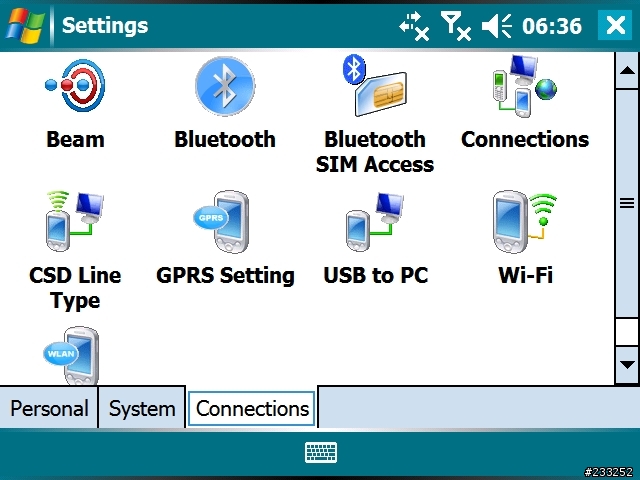Click the "USB to PC" label text
This screenshot has width=640, height=480.
point(376,275)
